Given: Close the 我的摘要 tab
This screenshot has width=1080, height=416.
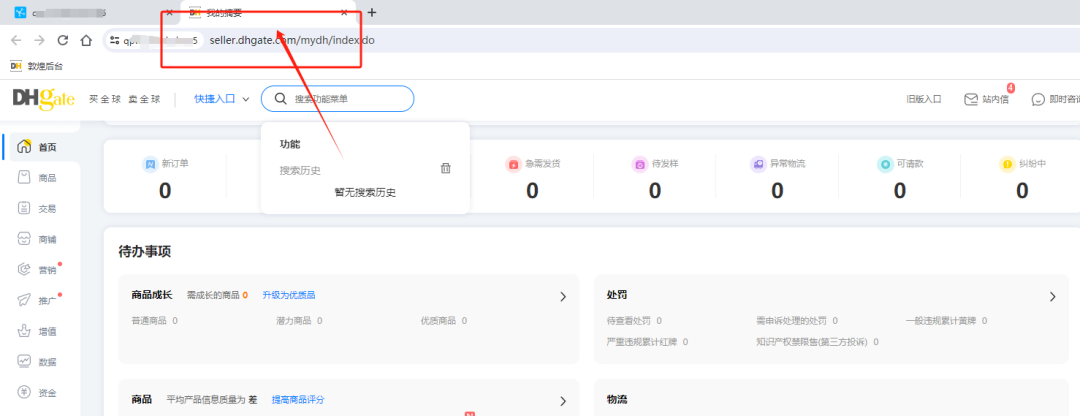Looking at the screenshot, I should [x=344, y=12].
